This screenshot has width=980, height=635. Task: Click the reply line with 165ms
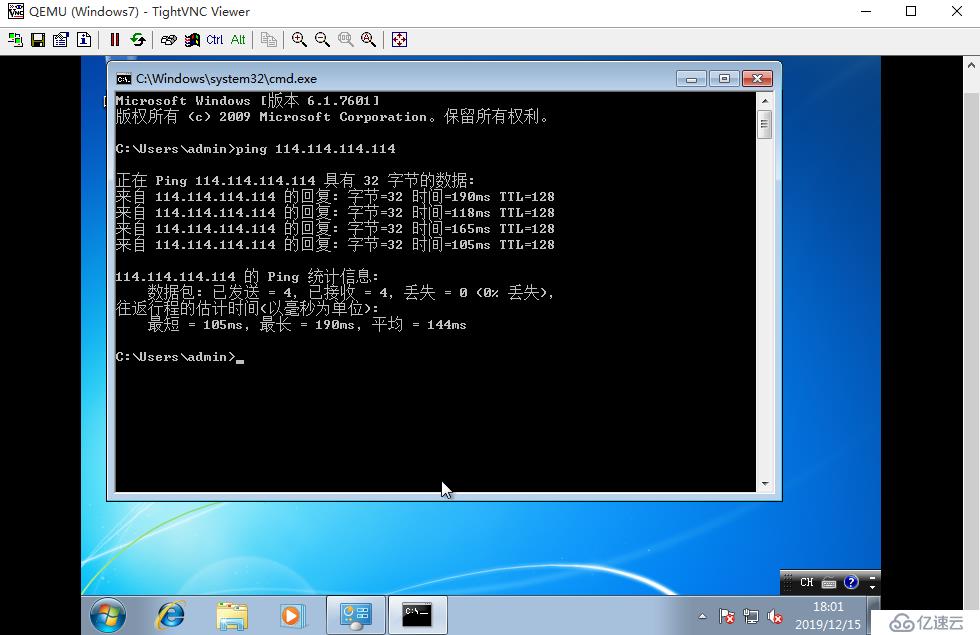[x=335, y=229]
